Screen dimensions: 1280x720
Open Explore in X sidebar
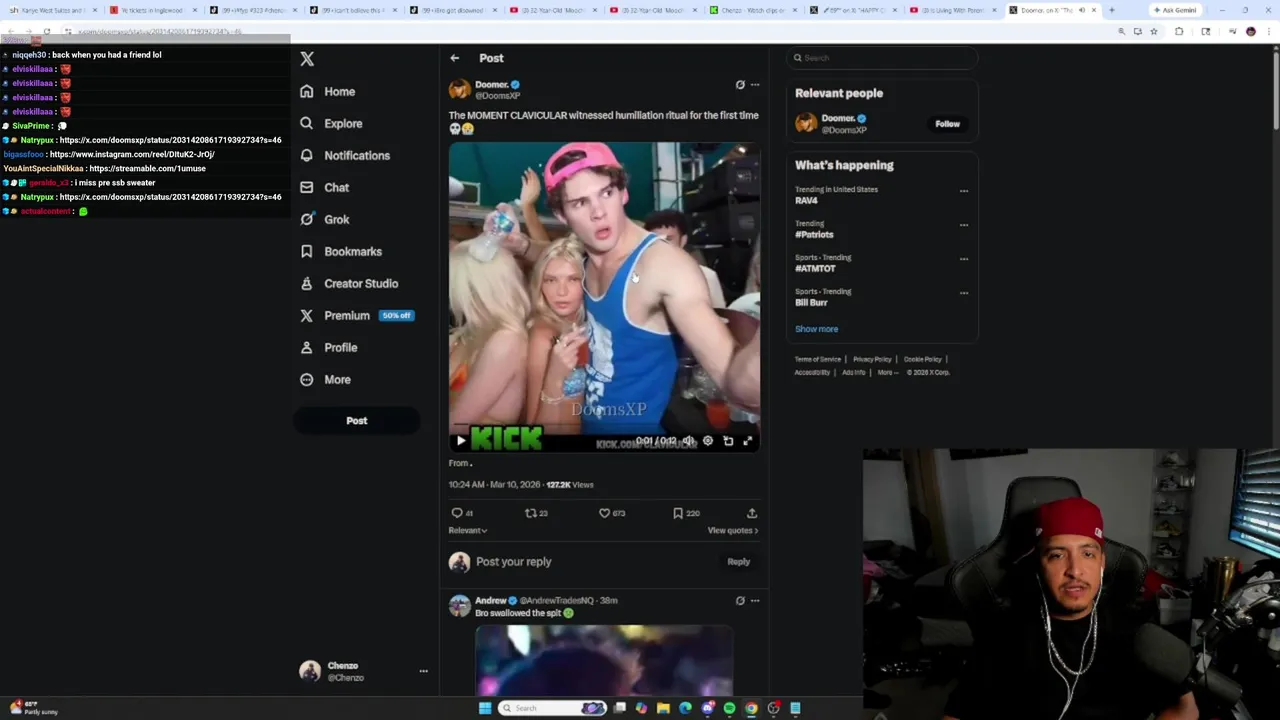331,123
